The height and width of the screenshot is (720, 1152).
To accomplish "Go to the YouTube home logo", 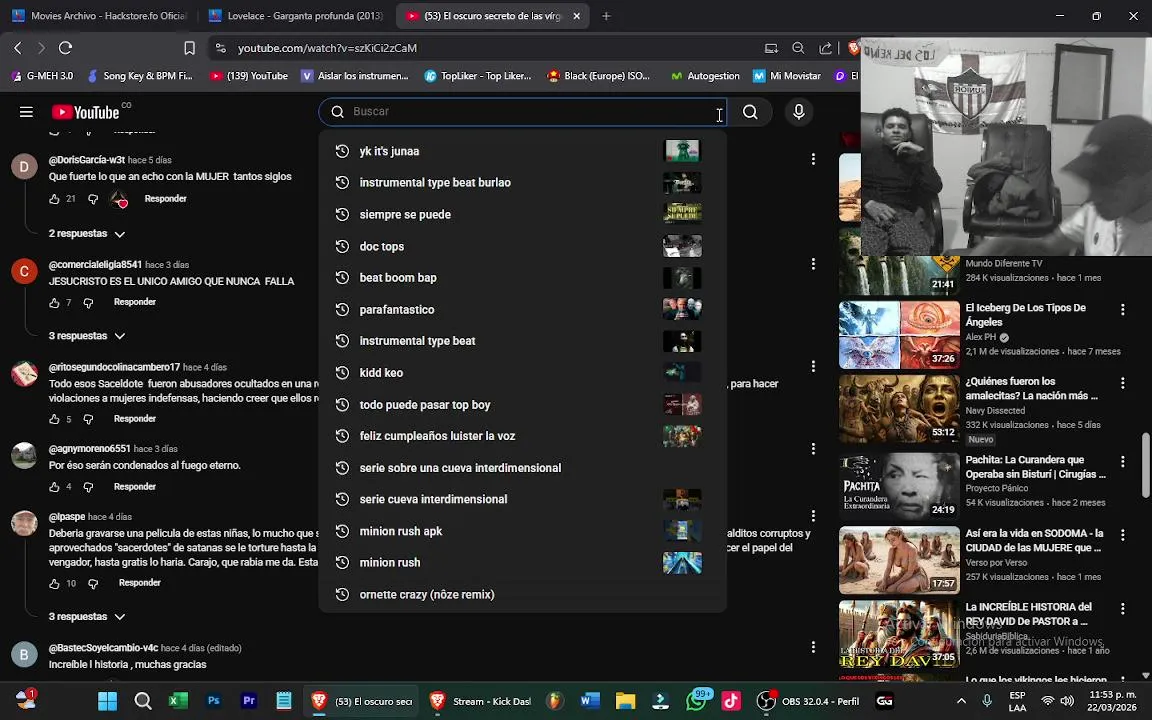I will (x=87, y=112).
